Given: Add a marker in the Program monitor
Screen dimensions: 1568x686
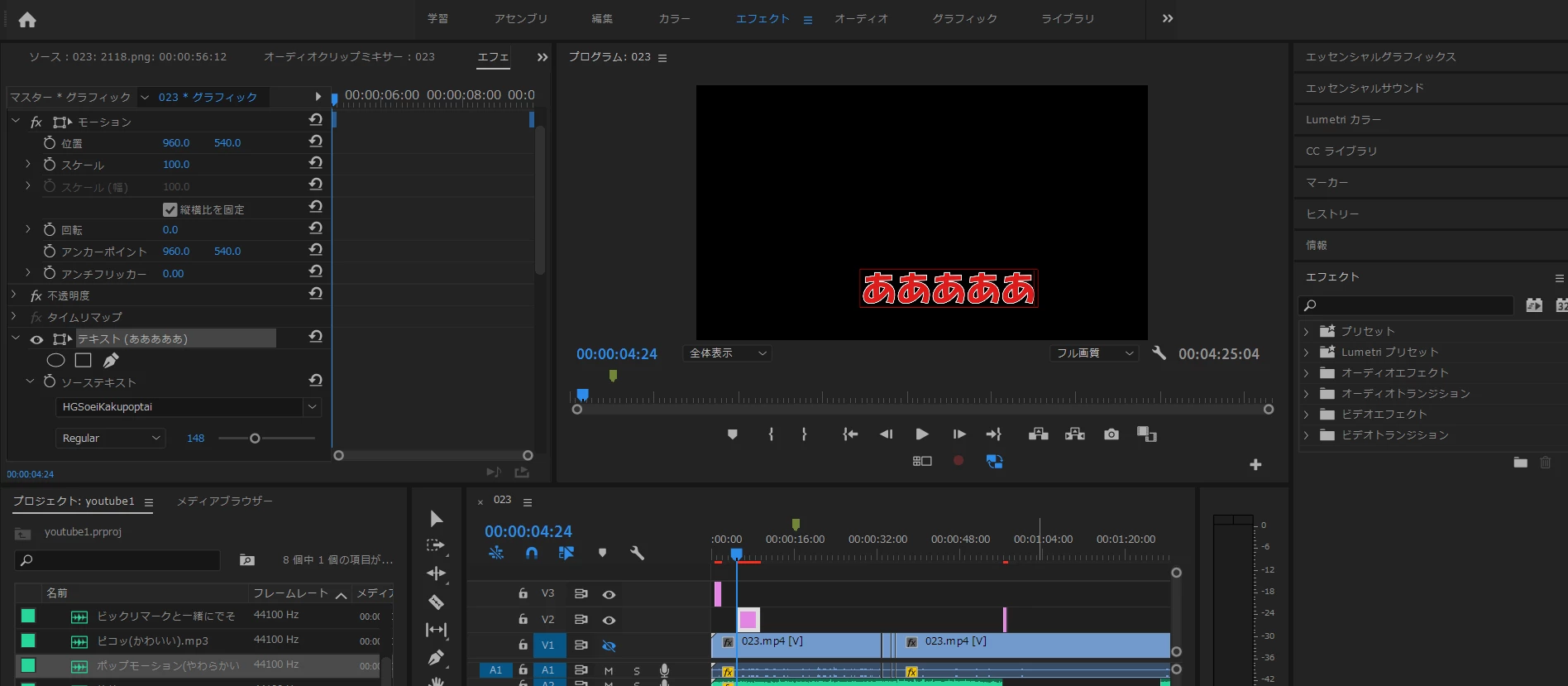Looking at the screenshot, I should [732, 434].
